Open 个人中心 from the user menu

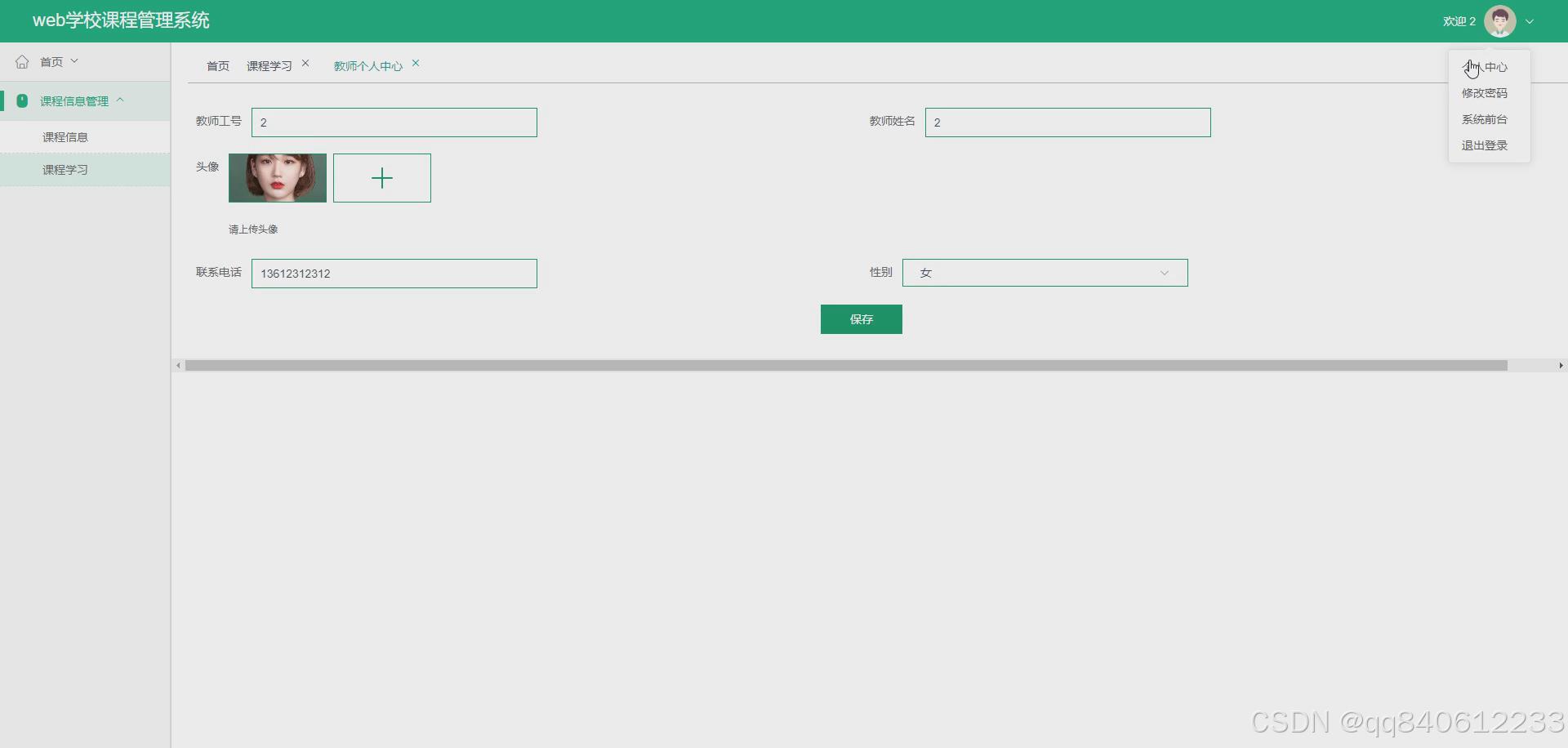[x=1488, y=67]
